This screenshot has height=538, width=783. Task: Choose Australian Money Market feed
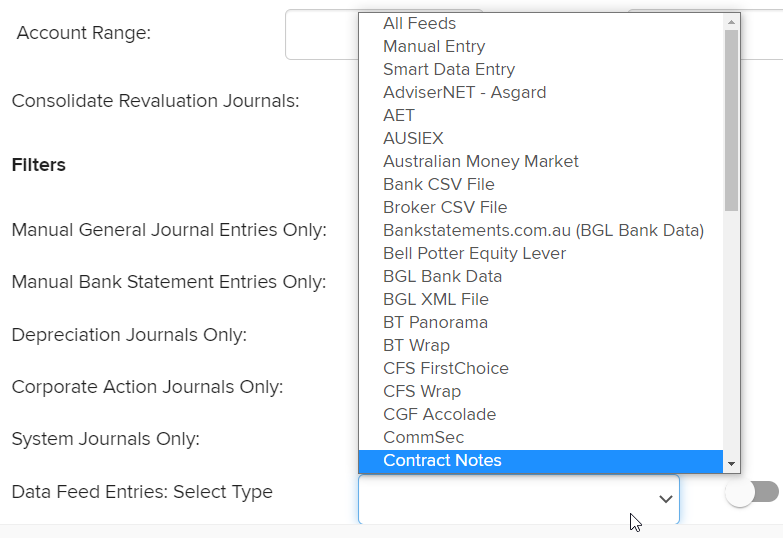click(x=480, y=161)
